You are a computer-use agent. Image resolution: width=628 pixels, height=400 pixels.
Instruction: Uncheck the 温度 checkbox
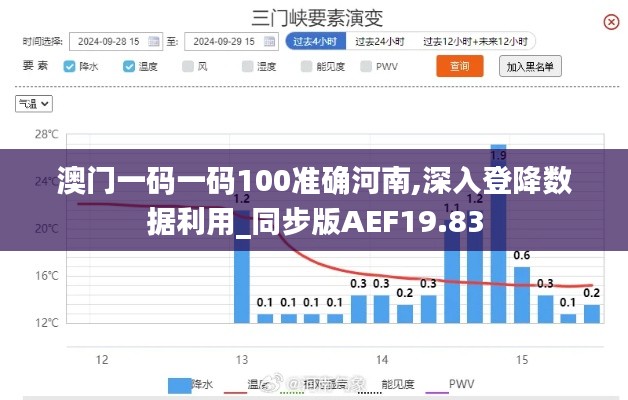129,66
